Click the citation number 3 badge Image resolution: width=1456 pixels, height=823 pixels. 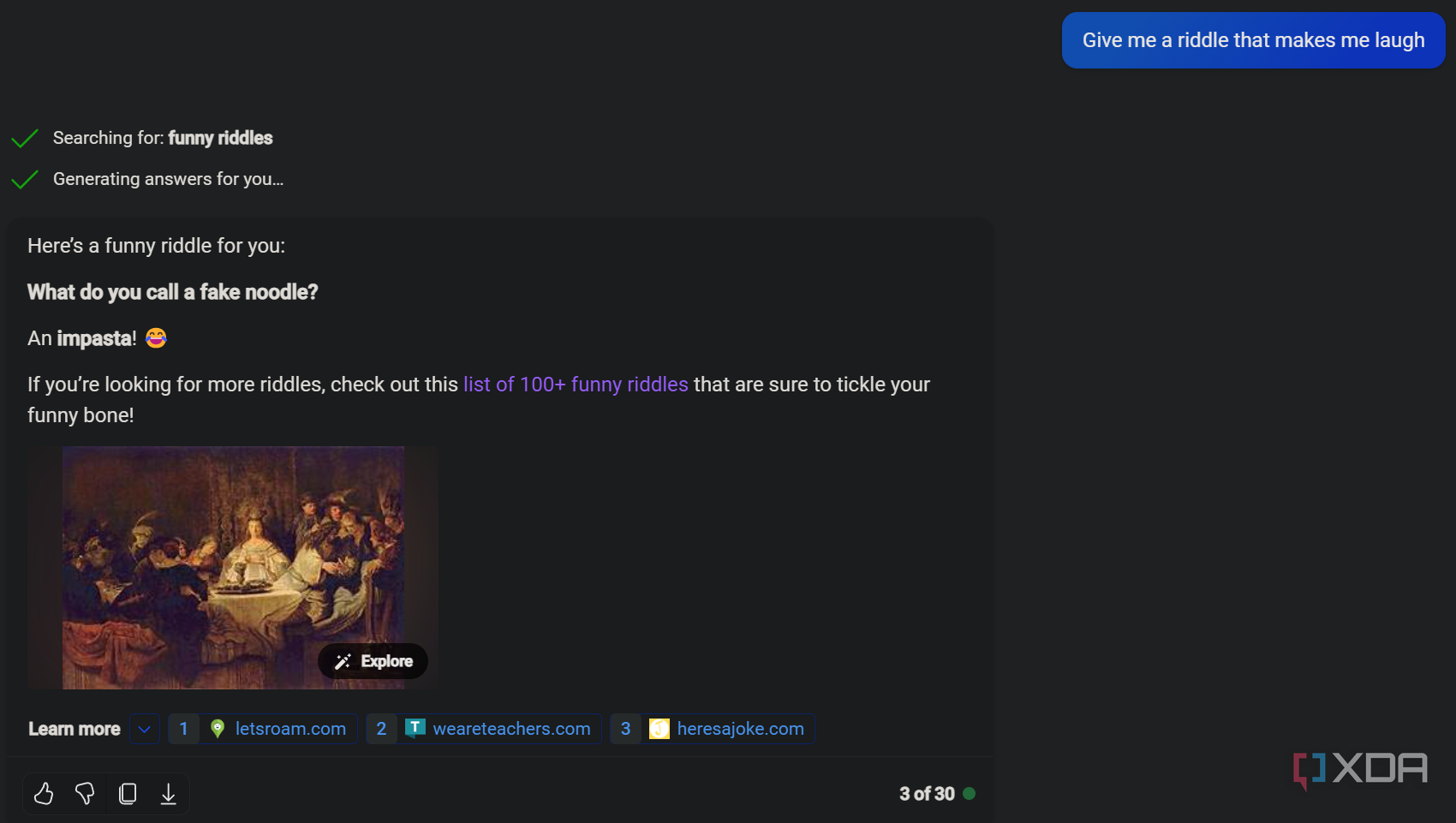pos(625,729)
